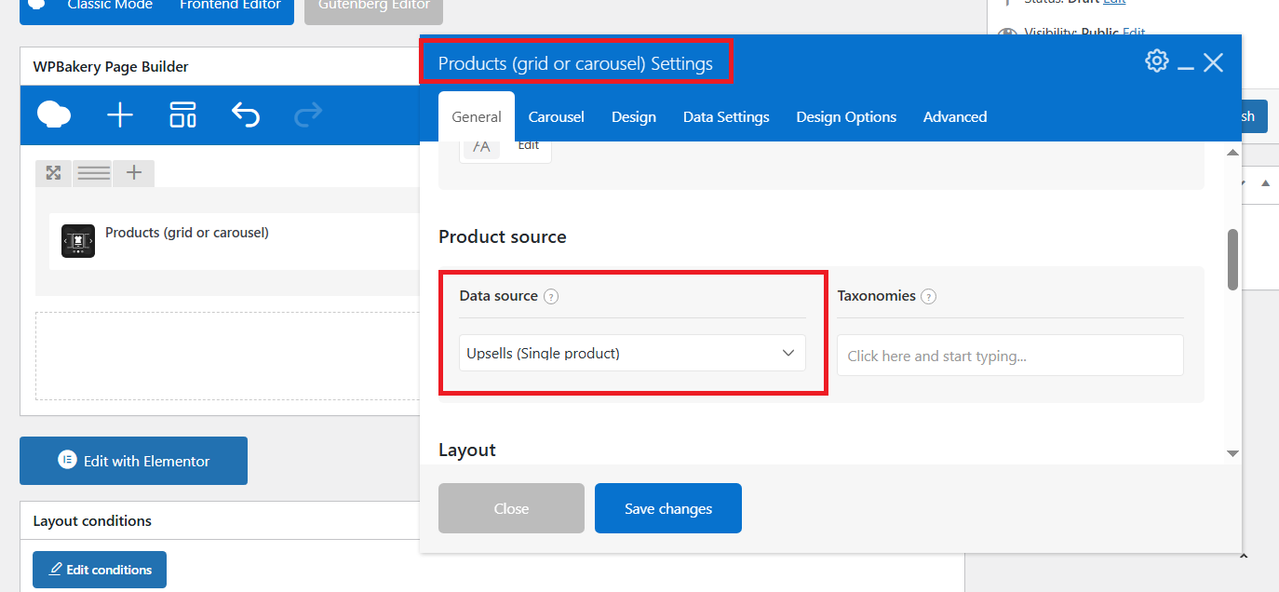Click the redo arrow icon
The image size is (1279, 592).
pyautogui.click(x=308, y=115)
